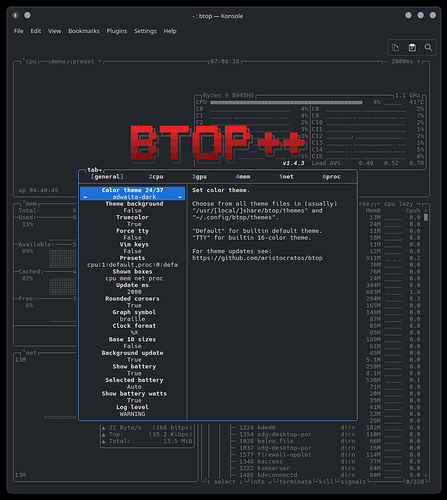Open the Bookmarks menu

pyautogui.click(x=84, y=31)
